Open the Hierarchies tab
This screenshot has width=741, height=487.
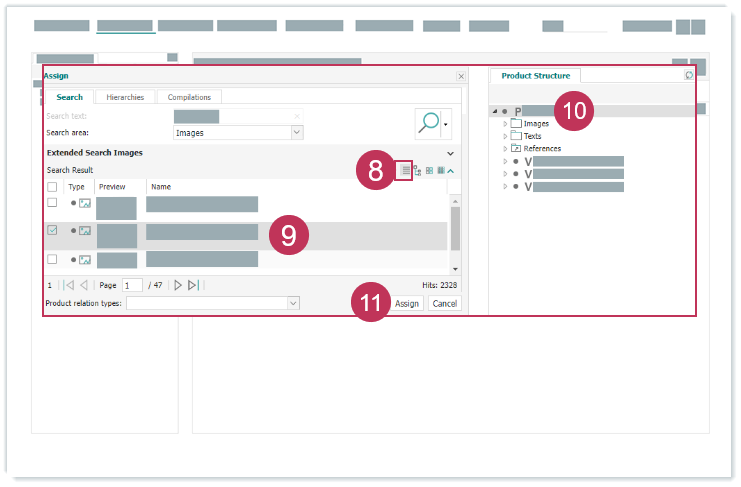click(x=125, y=97)
